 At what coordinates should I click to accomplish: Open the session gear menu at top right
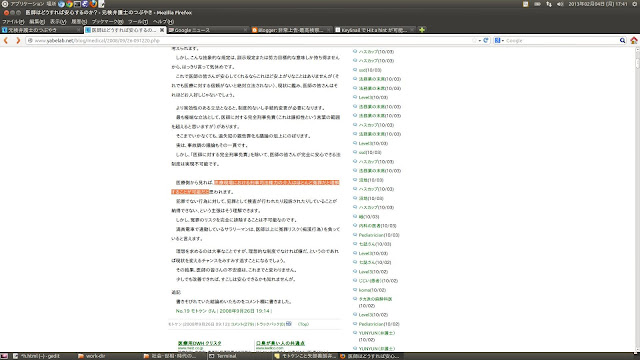tap(635, 4)
